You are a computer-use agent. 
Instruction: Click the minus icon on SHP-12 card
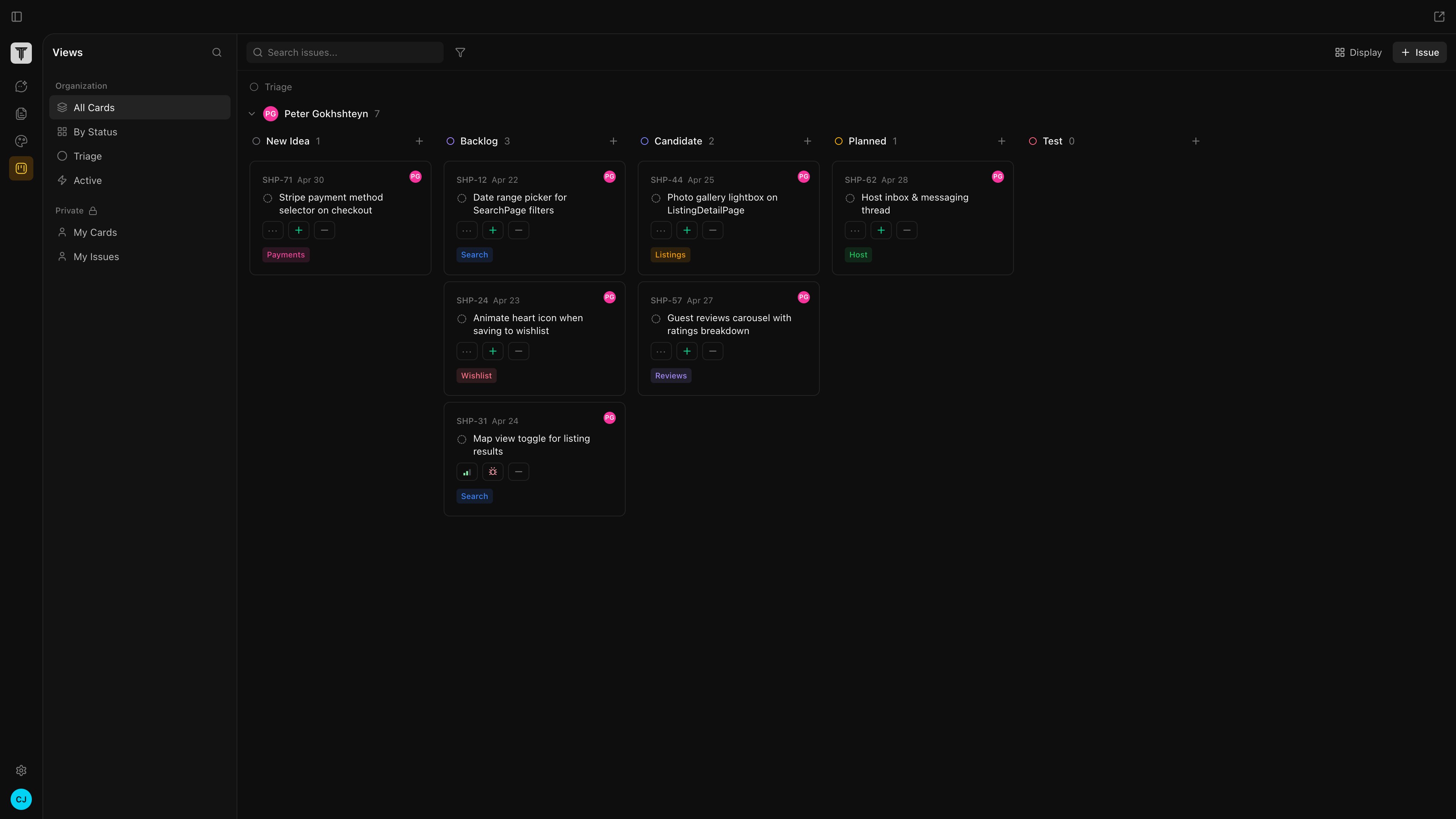pos(519,231)
